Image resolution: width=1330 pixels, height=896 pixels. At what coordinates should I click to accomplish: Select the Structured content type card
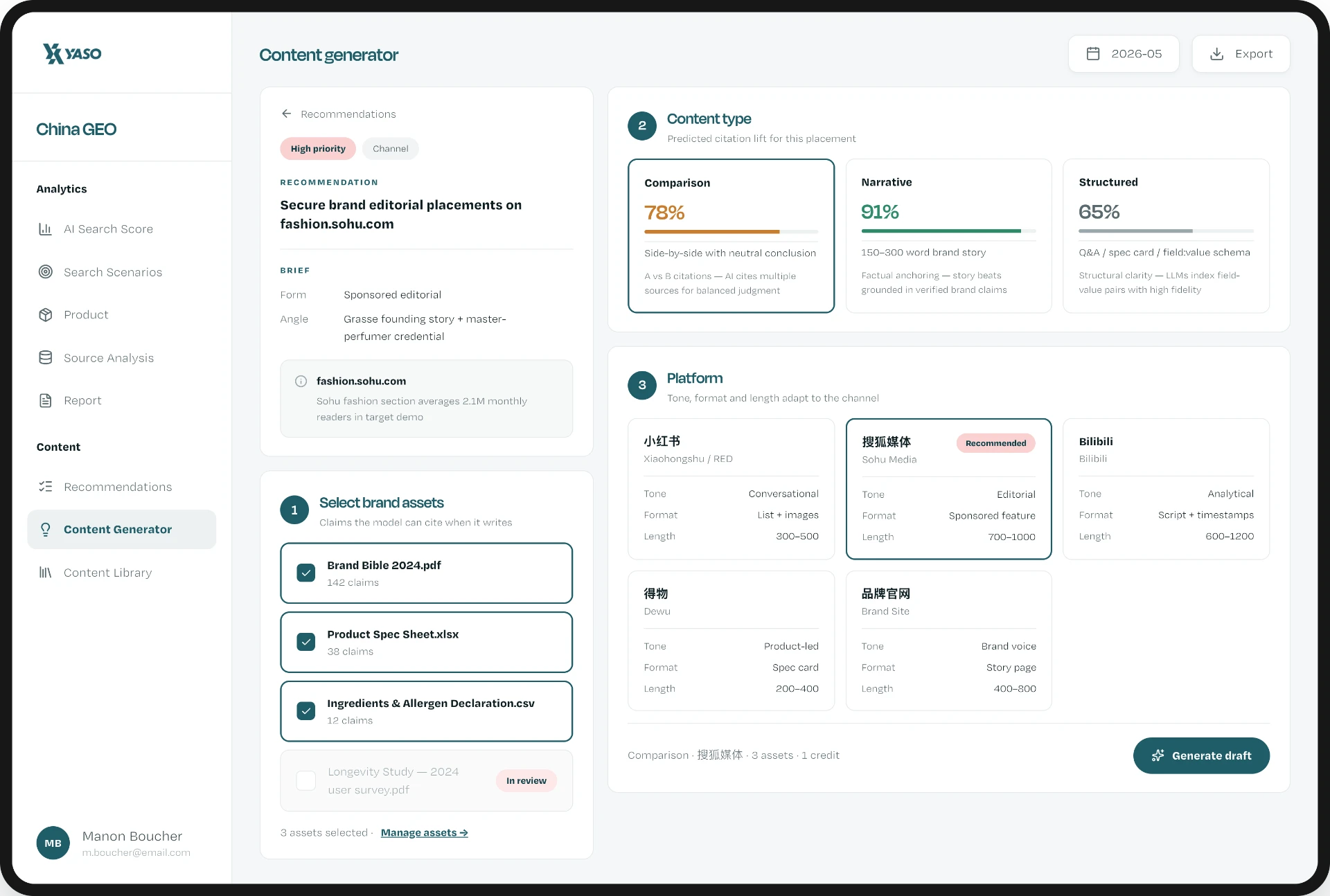click(1166, 236)
